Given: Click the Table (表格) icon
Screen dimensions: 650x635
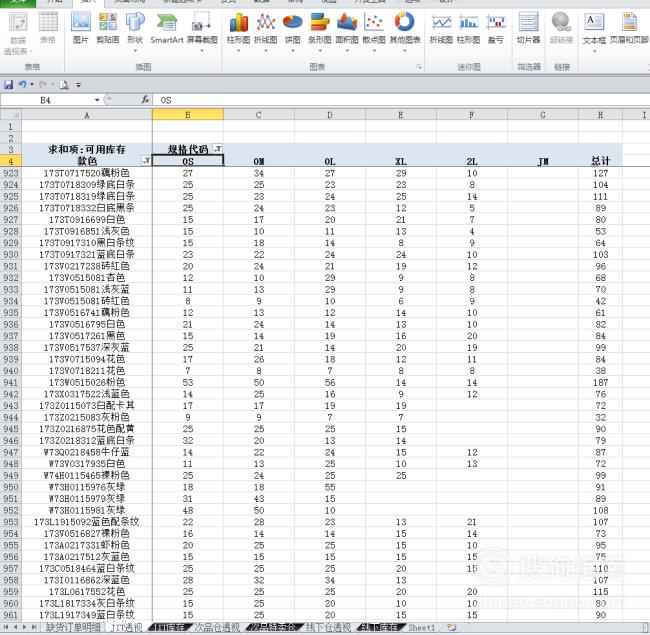Looking at the screenshot, I should coord(48,27).
